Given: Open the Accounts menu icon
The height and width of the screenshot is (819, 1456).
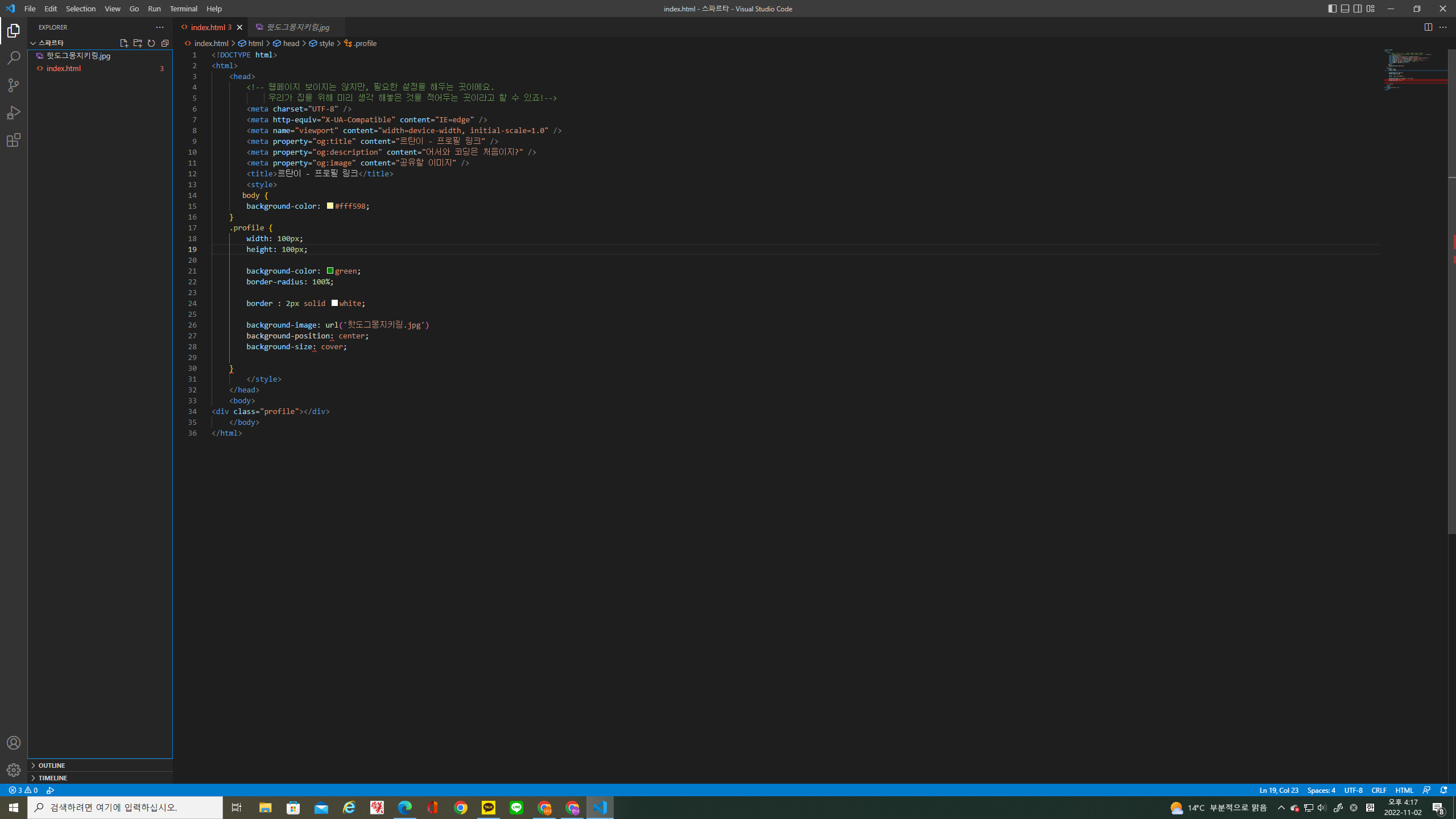Looking at the screenshot, I should click(14, 743).
